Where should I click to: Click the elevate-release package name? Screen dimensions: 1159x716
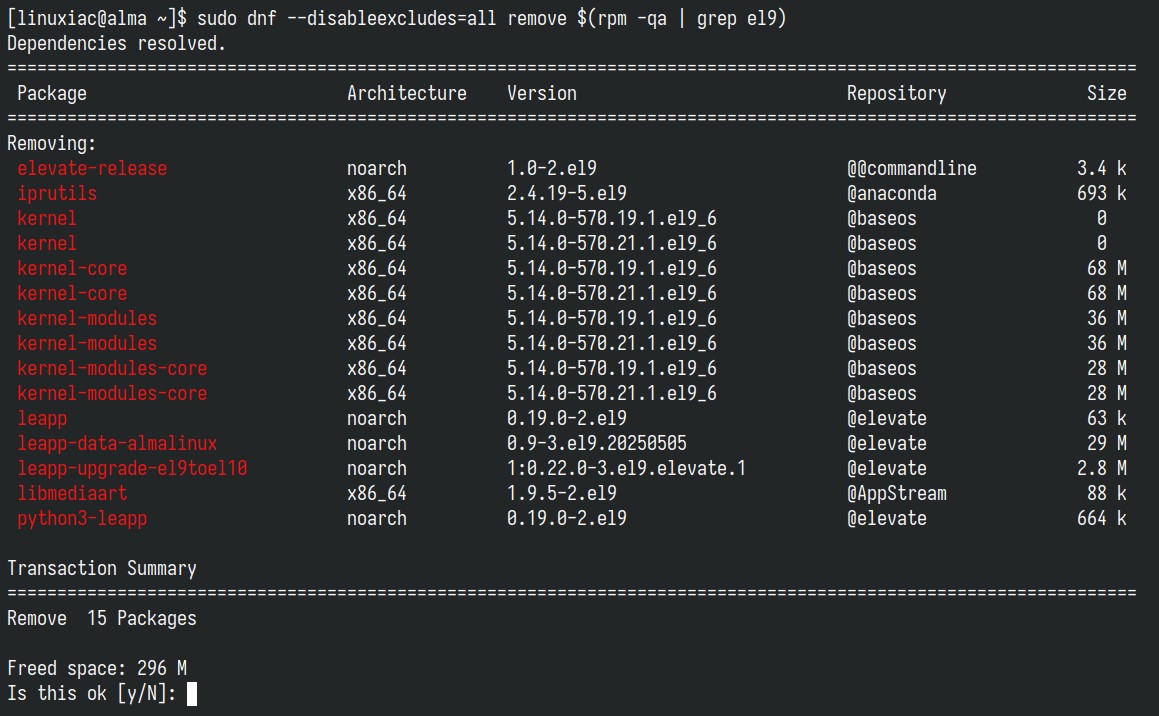[x=92, y=168]
